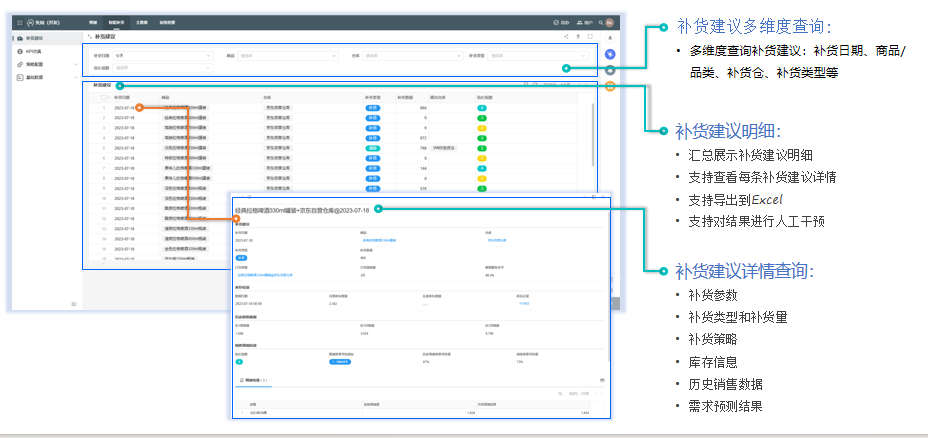Open 补货建议 in the left sidebar
The width and height of the screenshot is (928, 438).
pyautogui.click(x=35, y=37)
